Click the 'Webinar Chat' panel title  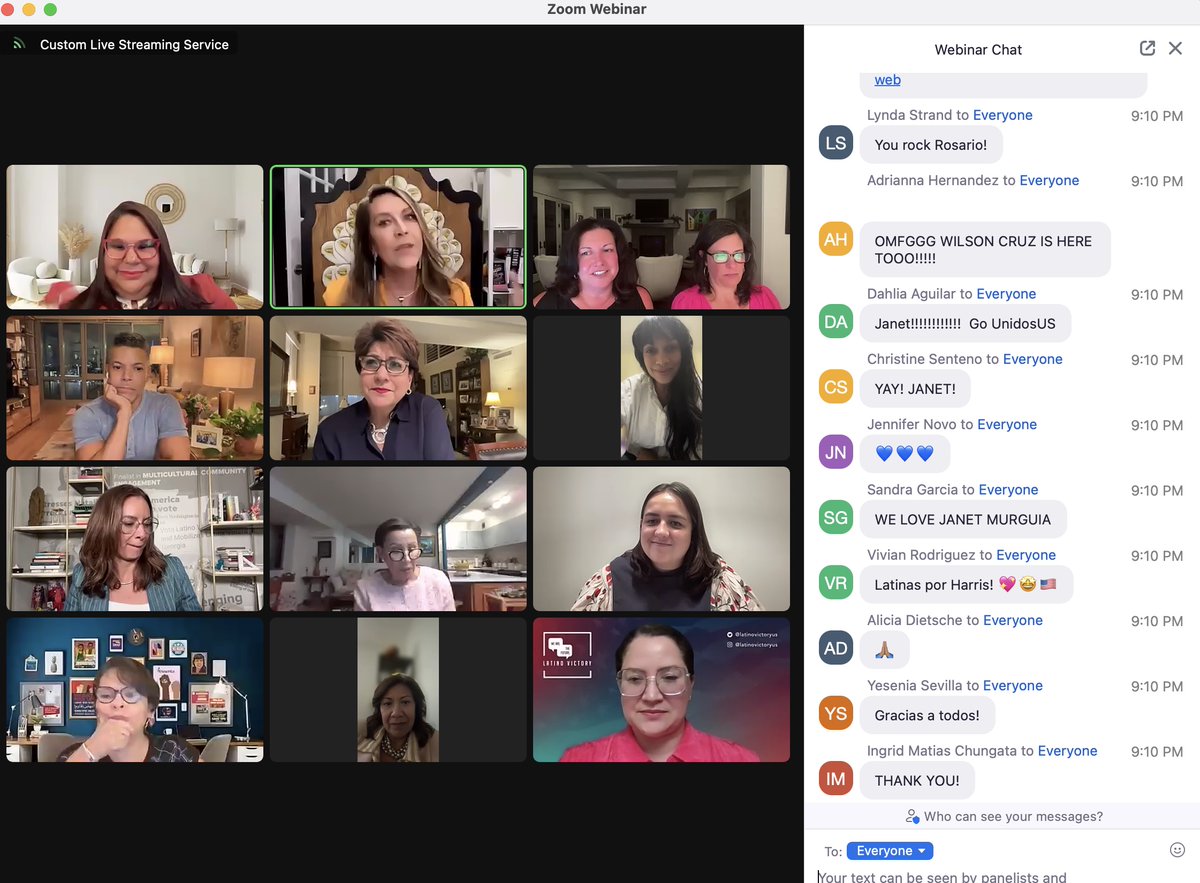[x=978, y=49]
